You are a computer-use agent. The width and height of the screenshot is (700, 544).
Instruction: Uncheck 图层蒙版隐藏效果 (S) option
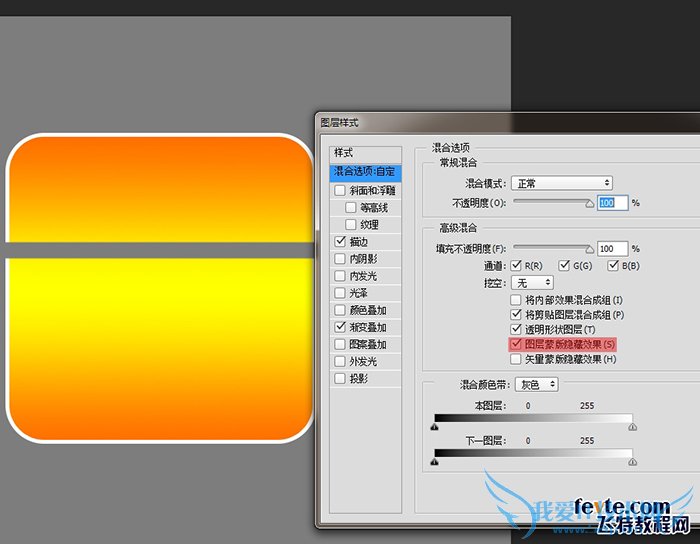pyautogui.click(x=516, y=344)
